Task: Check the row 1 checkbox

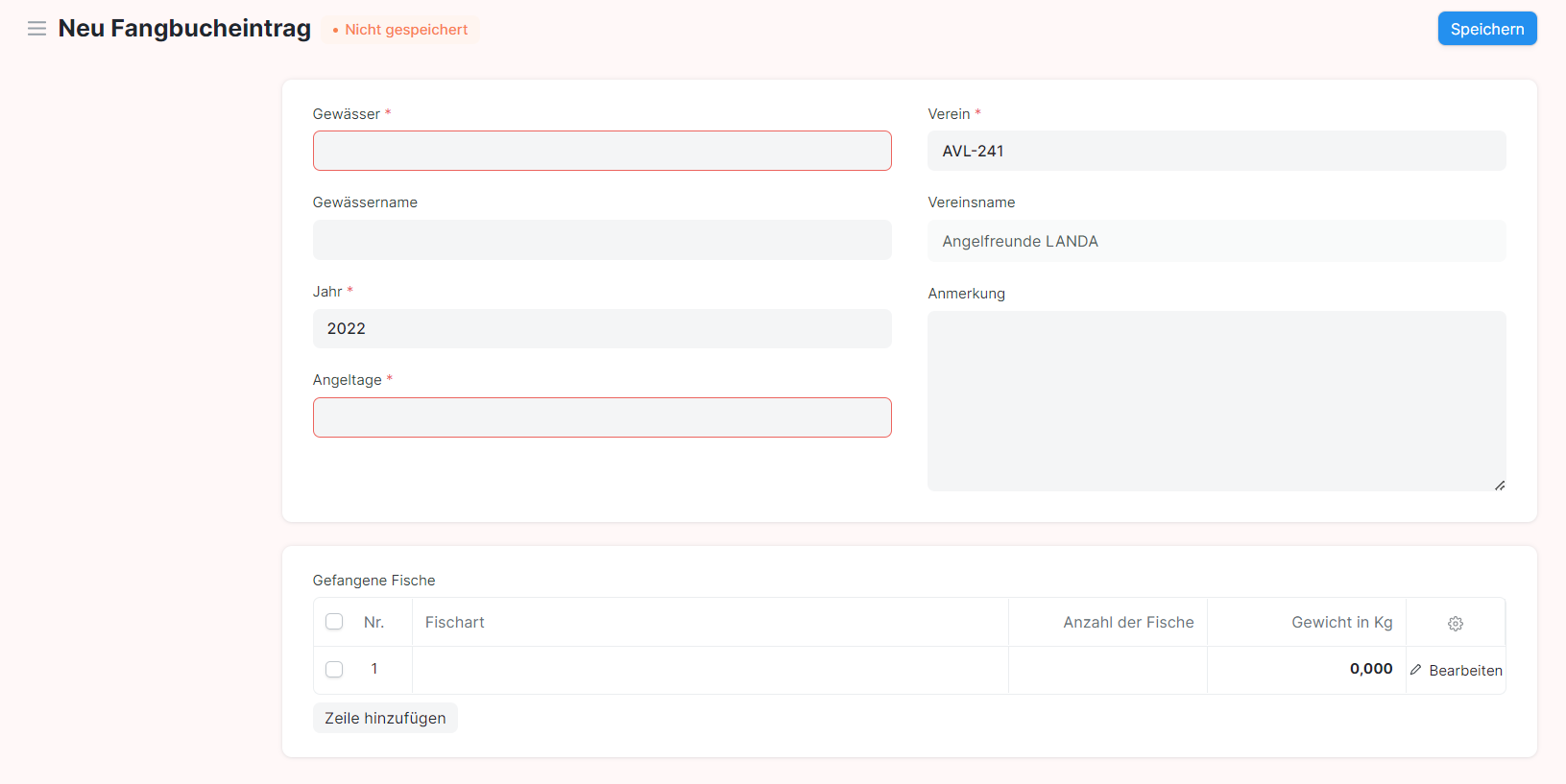Action: (334, 669)
